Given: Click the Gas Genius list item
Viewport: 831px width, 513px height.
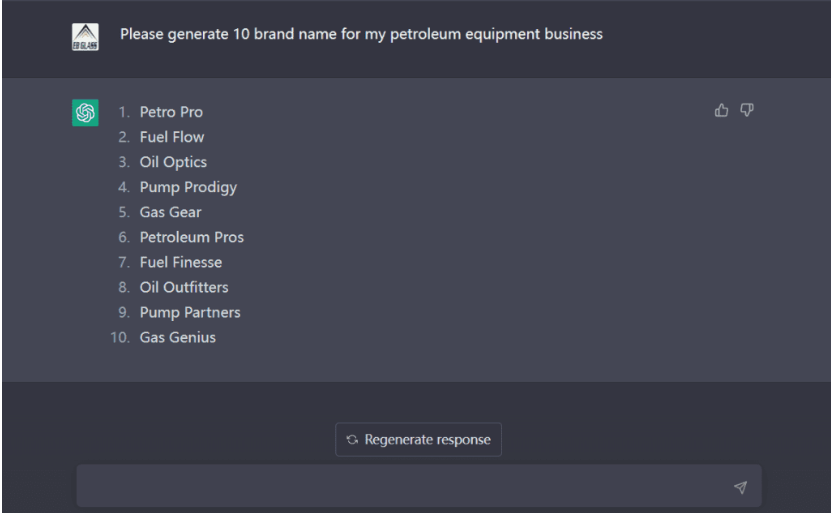Looking at the screenshot, I should [x=178, y=337].
